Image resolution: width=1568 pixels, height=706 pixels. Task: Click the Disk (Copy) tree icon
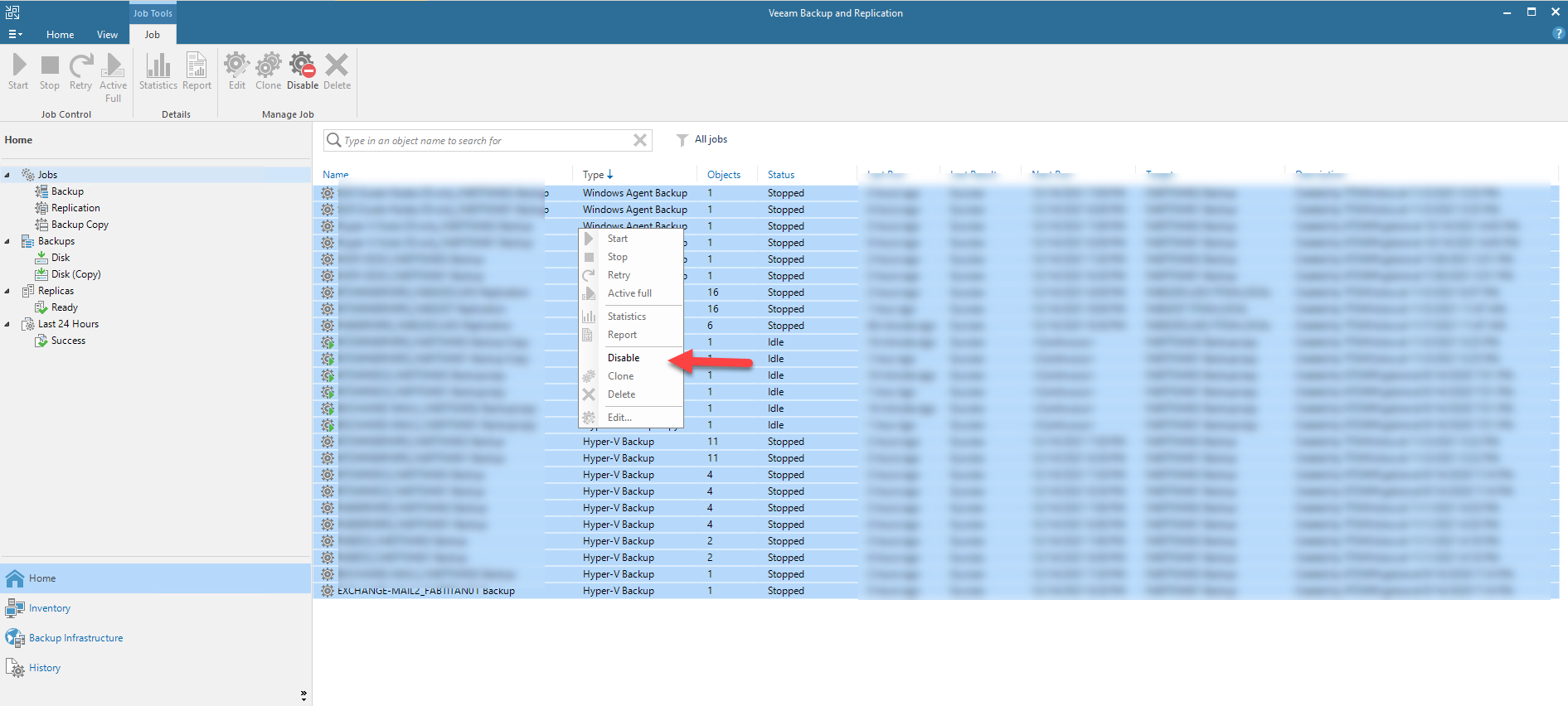tap(41, 274)
